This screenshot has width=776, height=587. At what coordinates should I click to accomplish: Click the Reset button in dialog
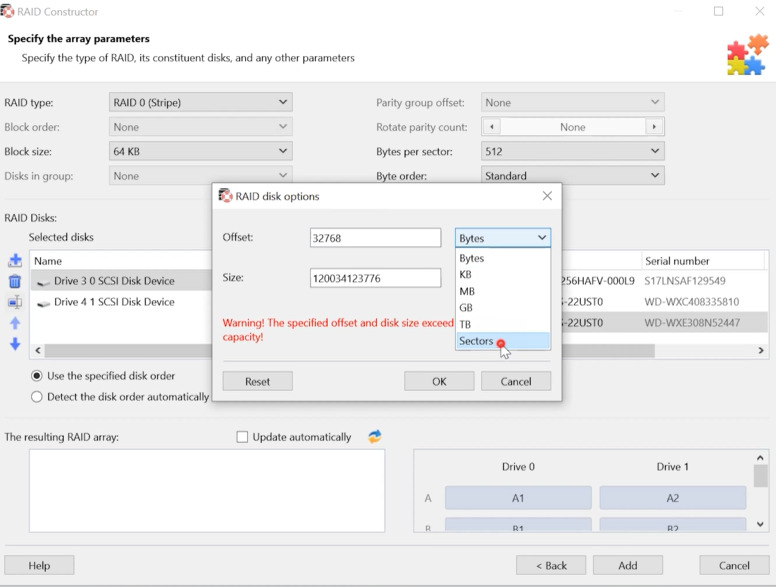click(257, 382)
